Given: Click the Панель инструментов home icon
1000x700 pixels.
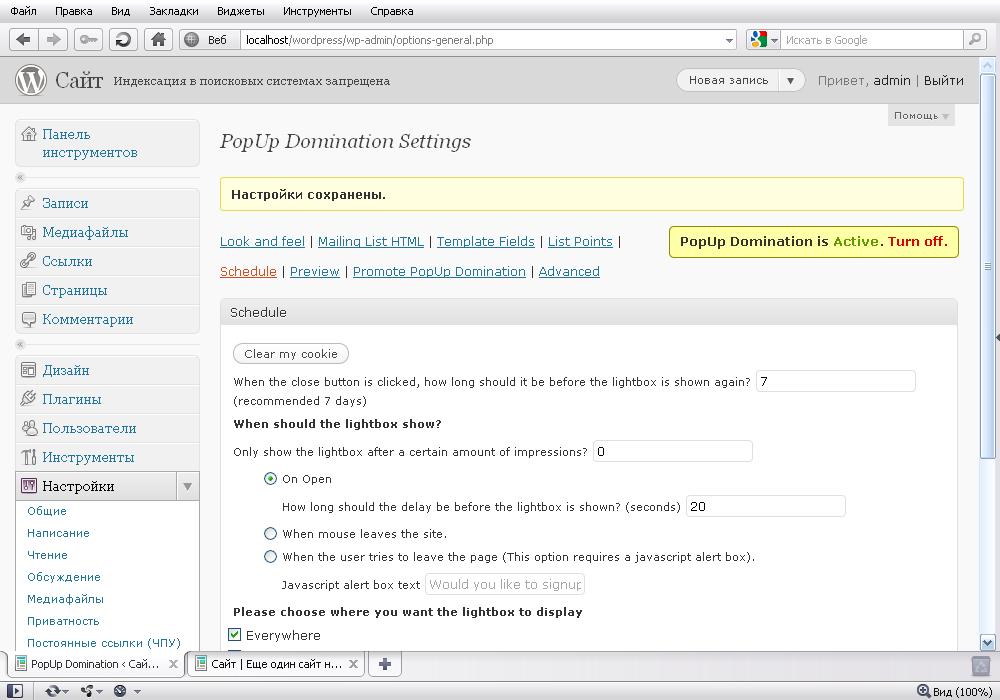Looking at the screenshot, I should (29, 134).
